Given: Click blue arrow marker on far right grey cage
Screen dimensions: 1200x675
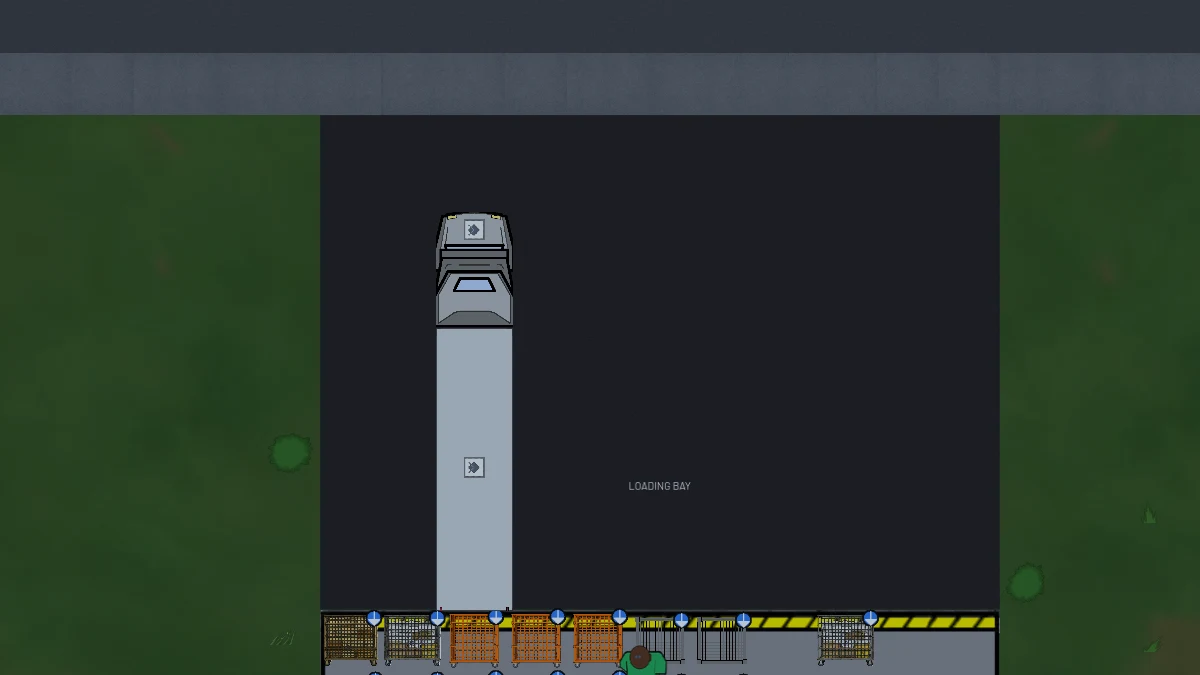Looking at the screenshot, I should (870, 618).
